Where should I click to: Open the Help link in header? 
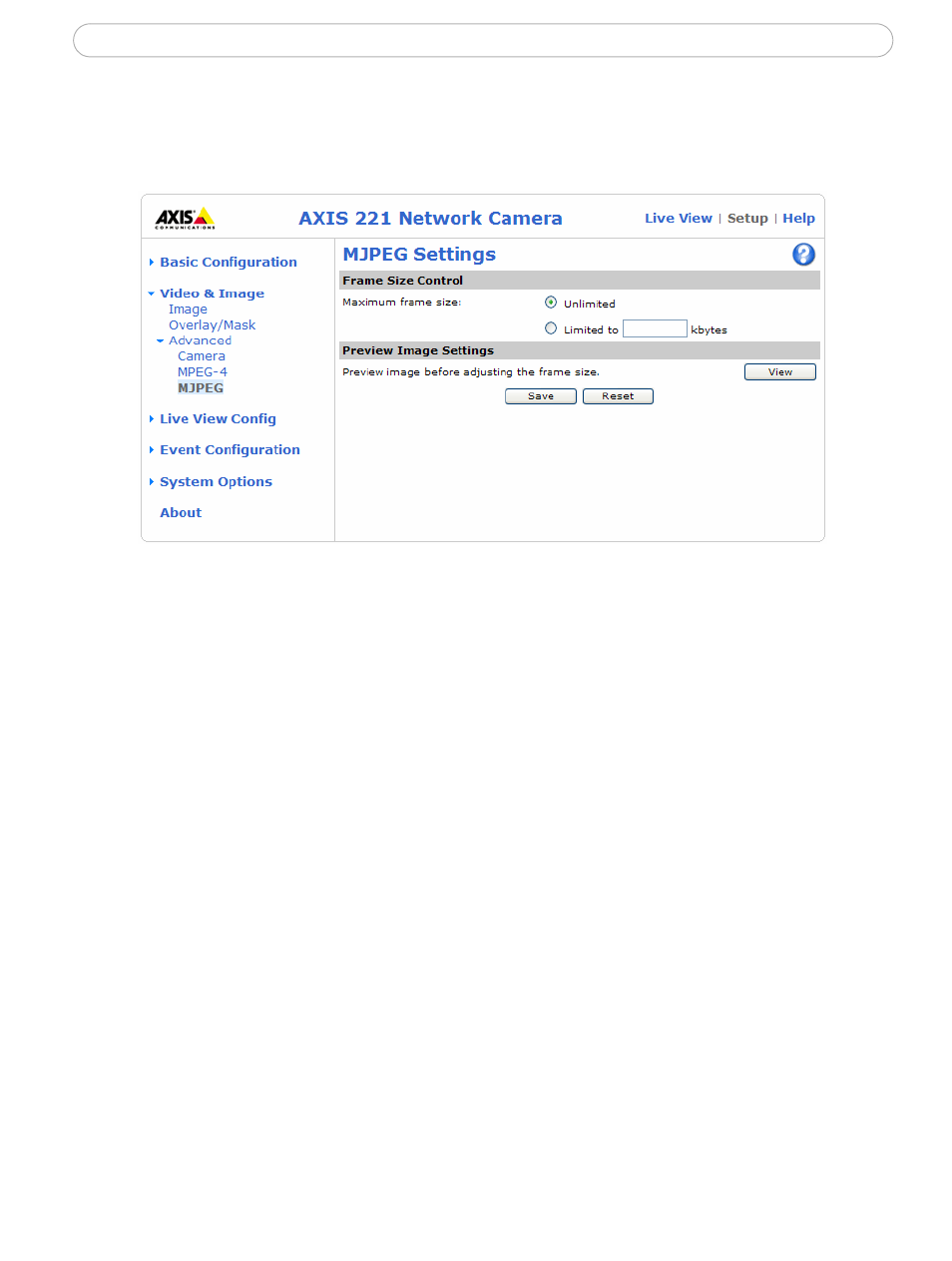point(798,219)
